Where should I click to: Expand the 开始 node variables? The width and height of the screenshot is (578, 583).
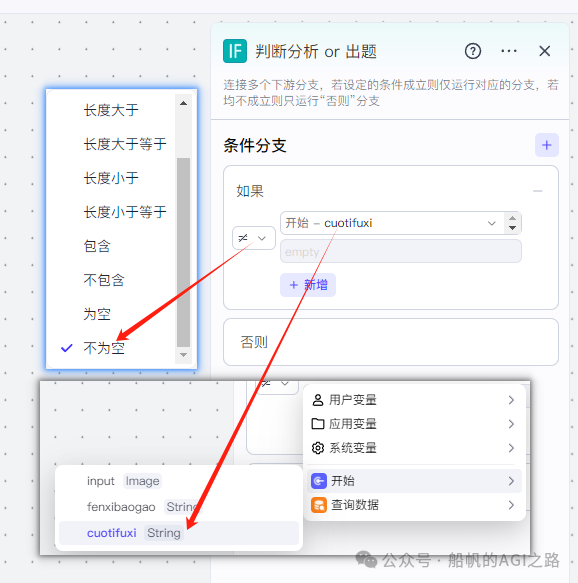414,481
